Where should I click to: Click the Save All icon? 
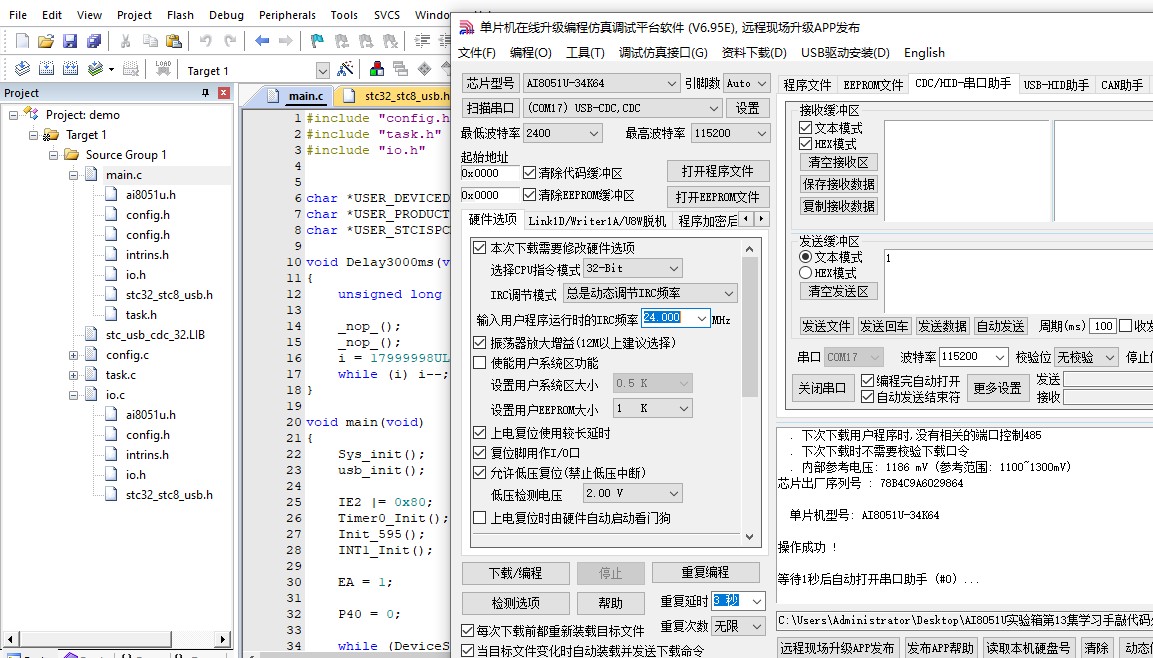pyautogui.click(x=94, y=40)
